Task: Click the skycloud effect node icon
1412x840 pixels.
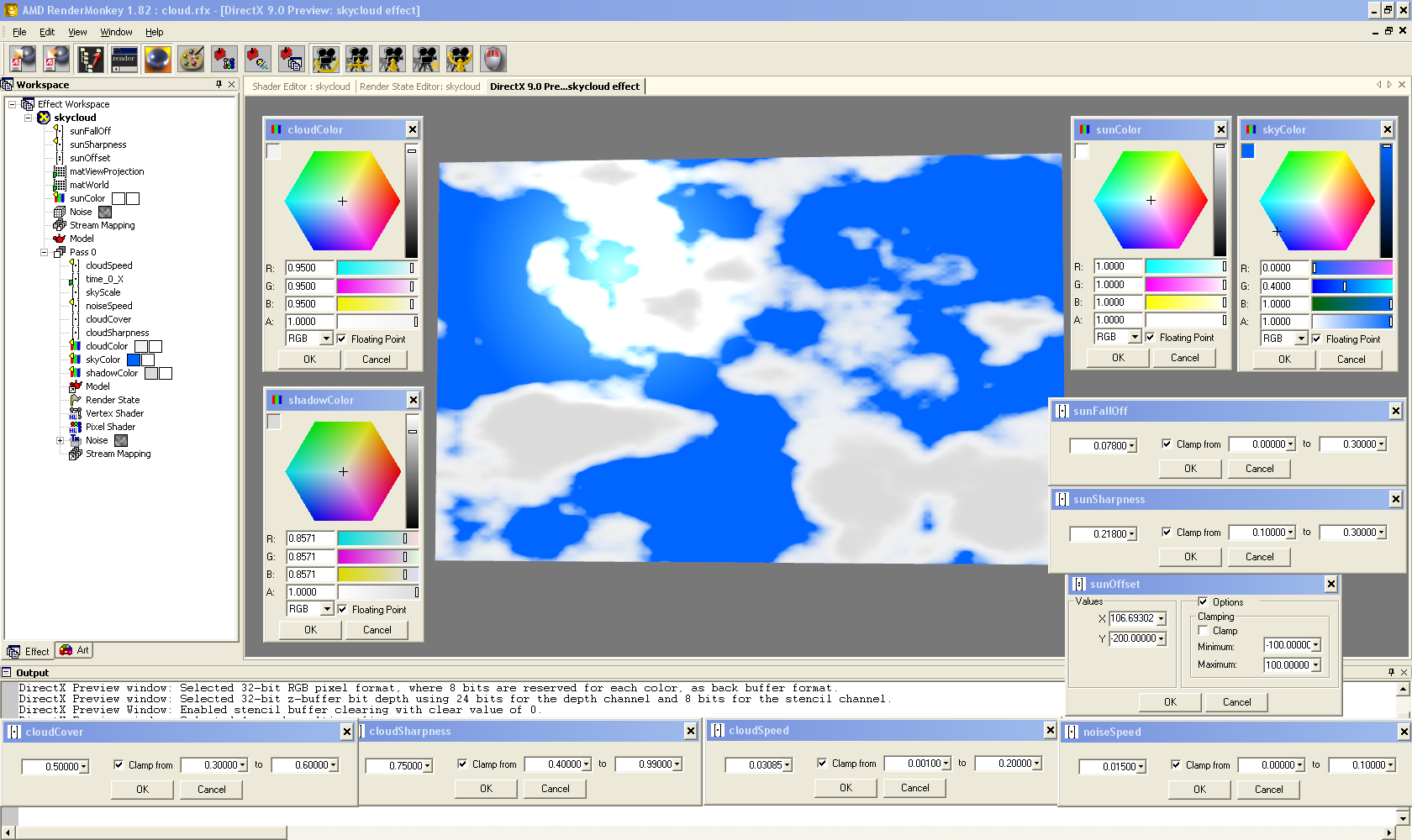Action: click(44, 118)
